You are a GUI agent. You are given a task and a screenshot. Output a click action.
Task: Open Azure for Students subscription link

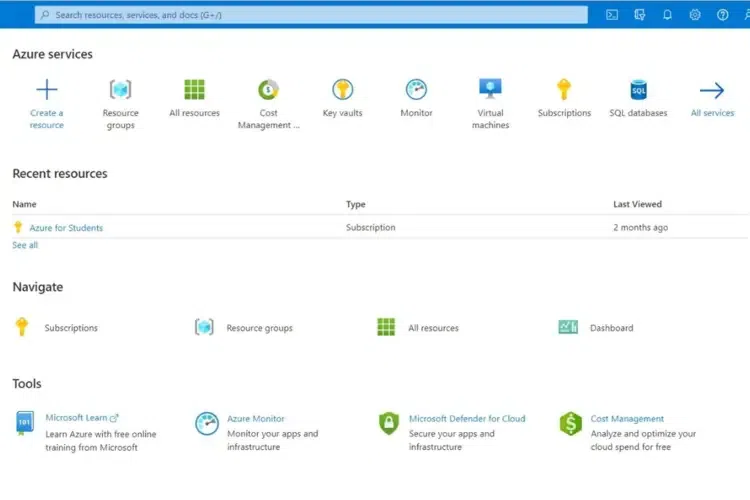66,228
